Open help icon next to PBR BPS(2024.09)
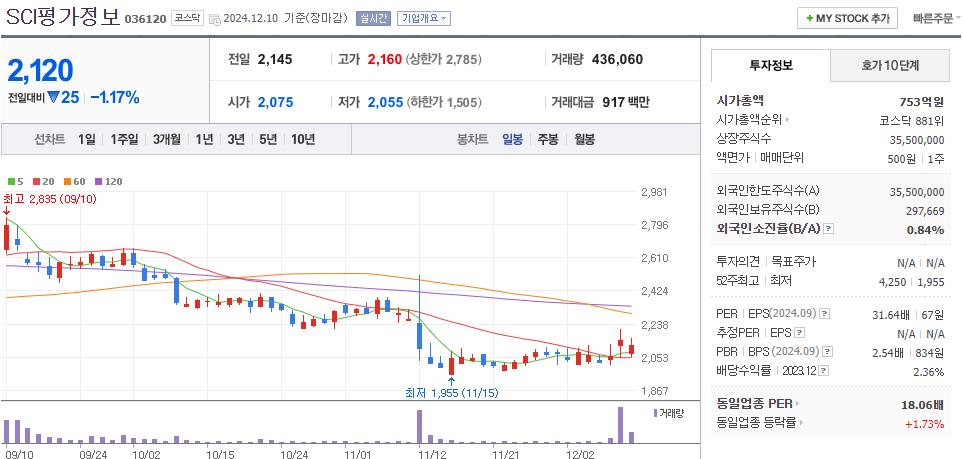This screenshot has width=963, height=459. click(828, 353)
